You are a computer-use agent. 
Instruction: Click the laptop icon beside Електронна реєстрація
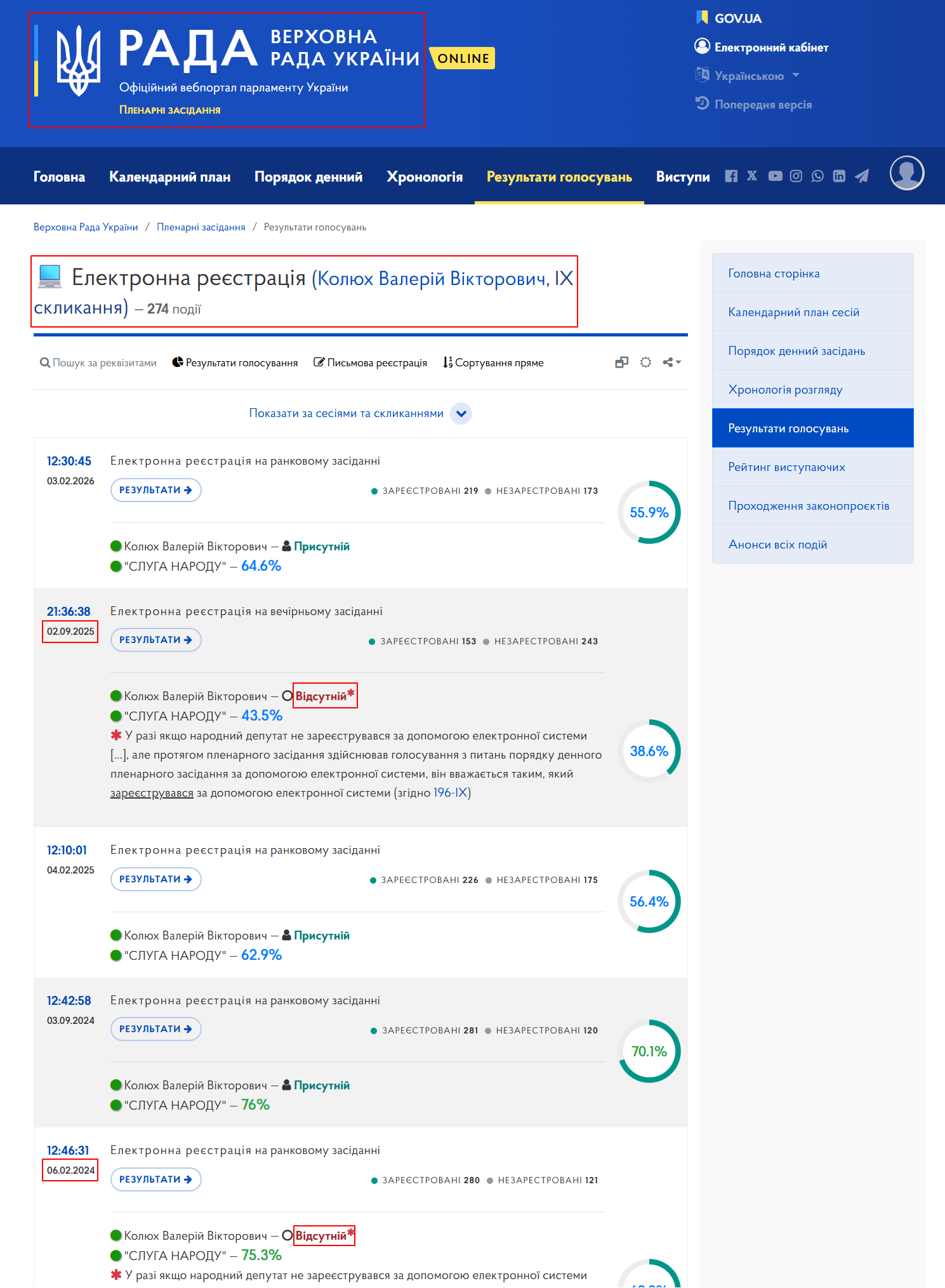(50, 276)
